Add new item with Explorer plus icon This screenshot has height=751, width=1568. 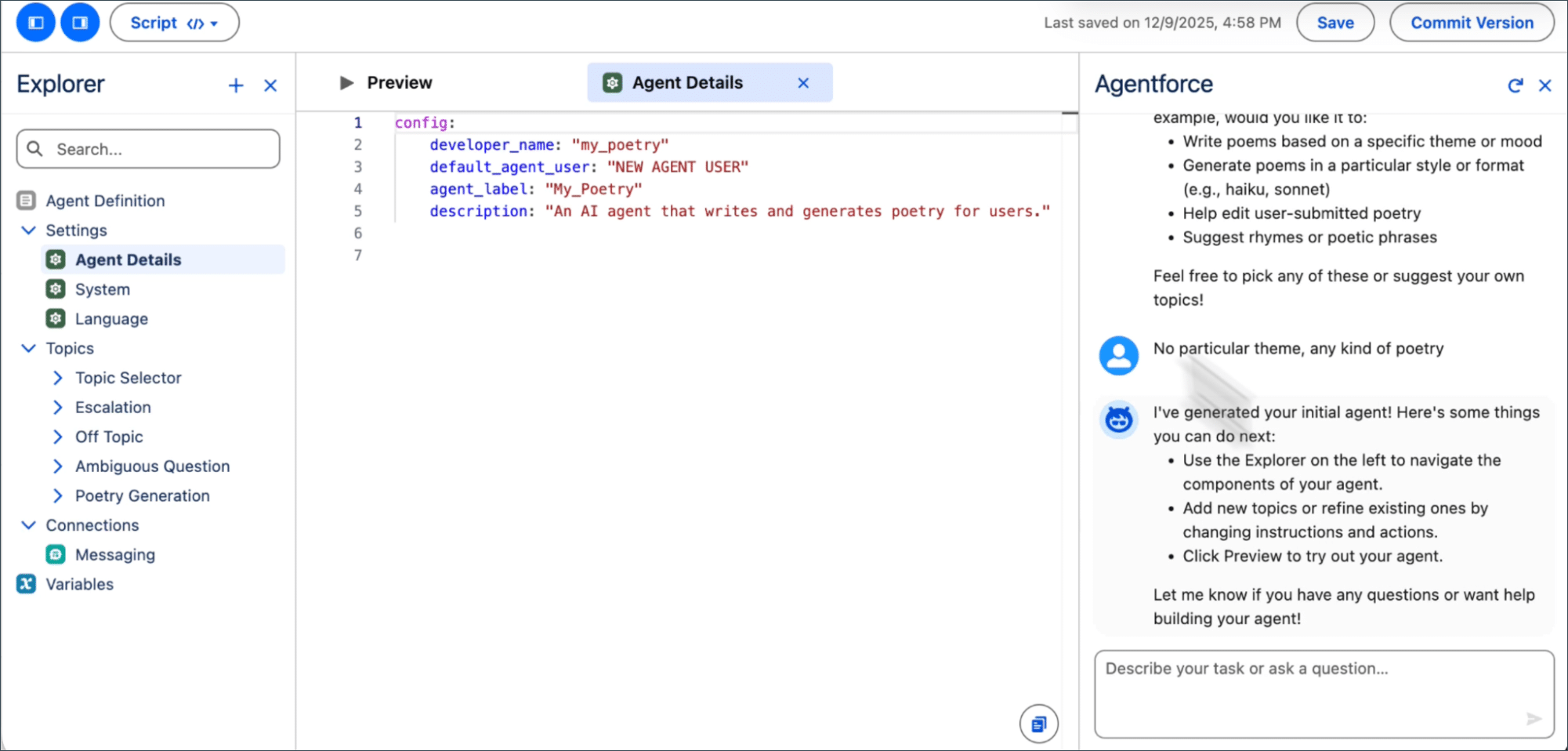point(236,85)
